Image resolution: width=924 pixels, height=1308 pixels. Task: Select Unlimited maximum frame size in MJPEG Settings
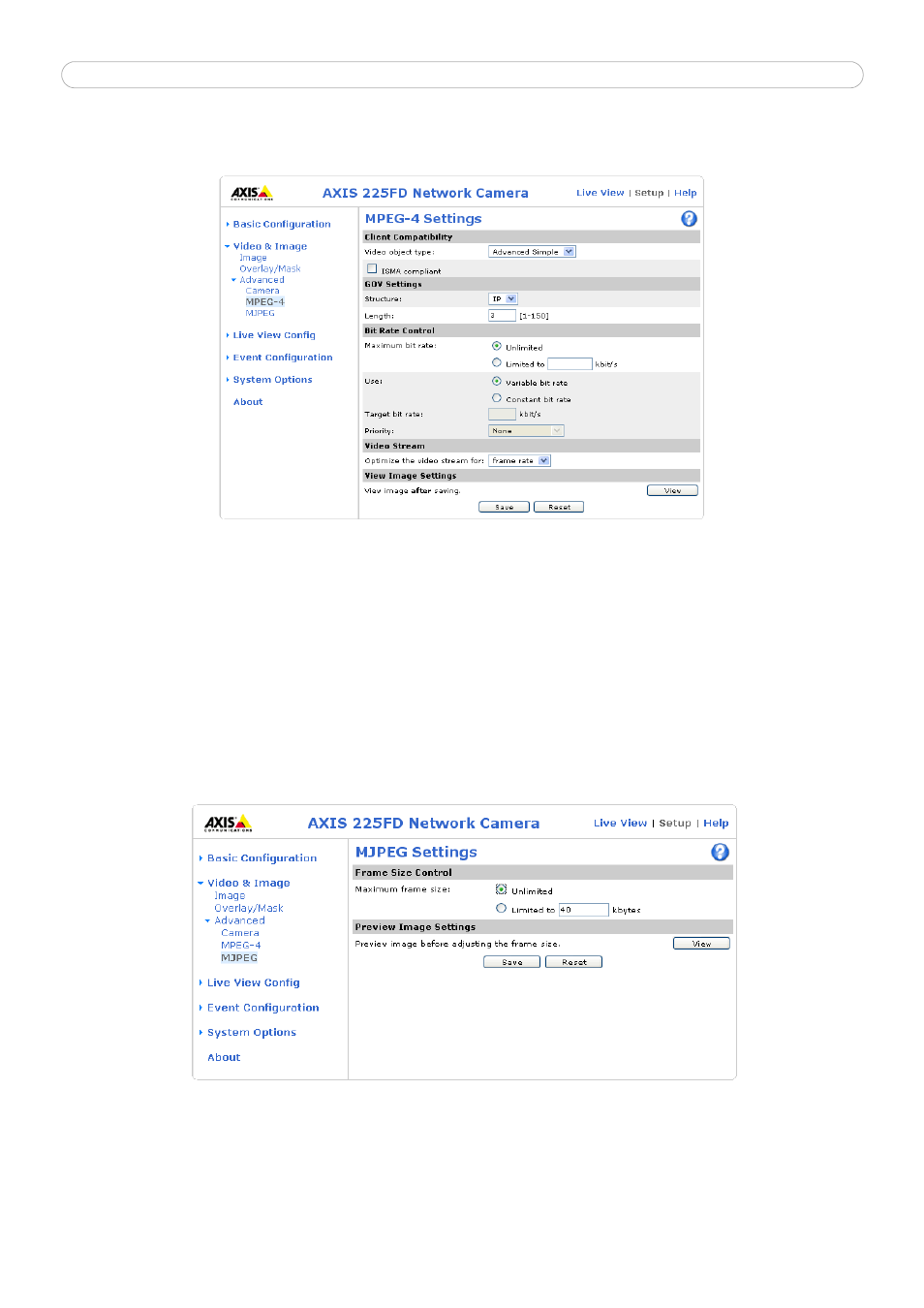[502, 889]
